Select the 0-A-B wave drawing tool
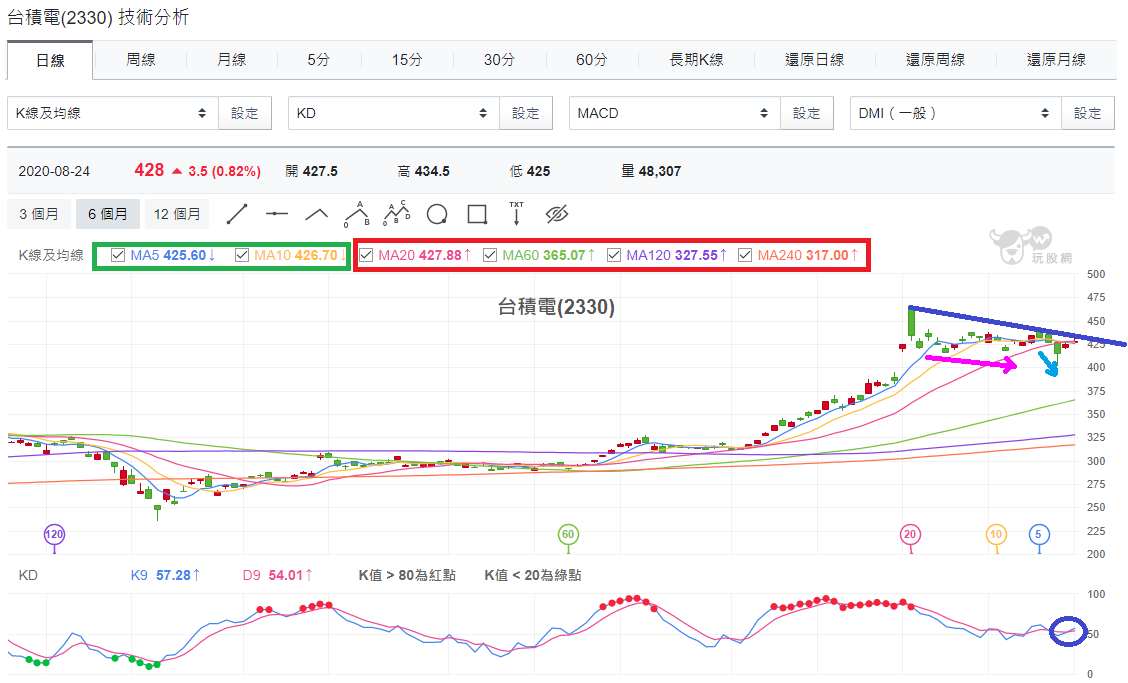 [357, 214]
